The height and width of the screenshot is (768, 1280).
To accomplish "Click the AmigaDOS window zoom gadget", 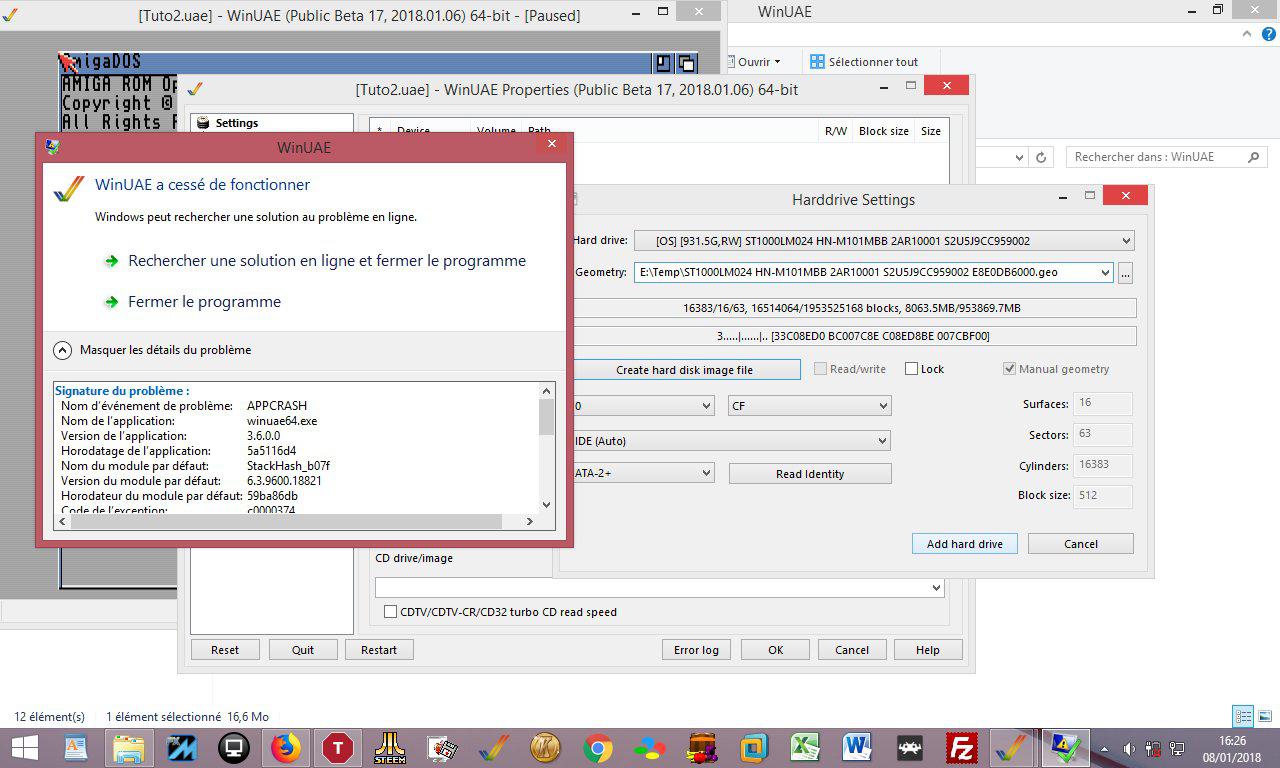I will click(x=663, y=63).
